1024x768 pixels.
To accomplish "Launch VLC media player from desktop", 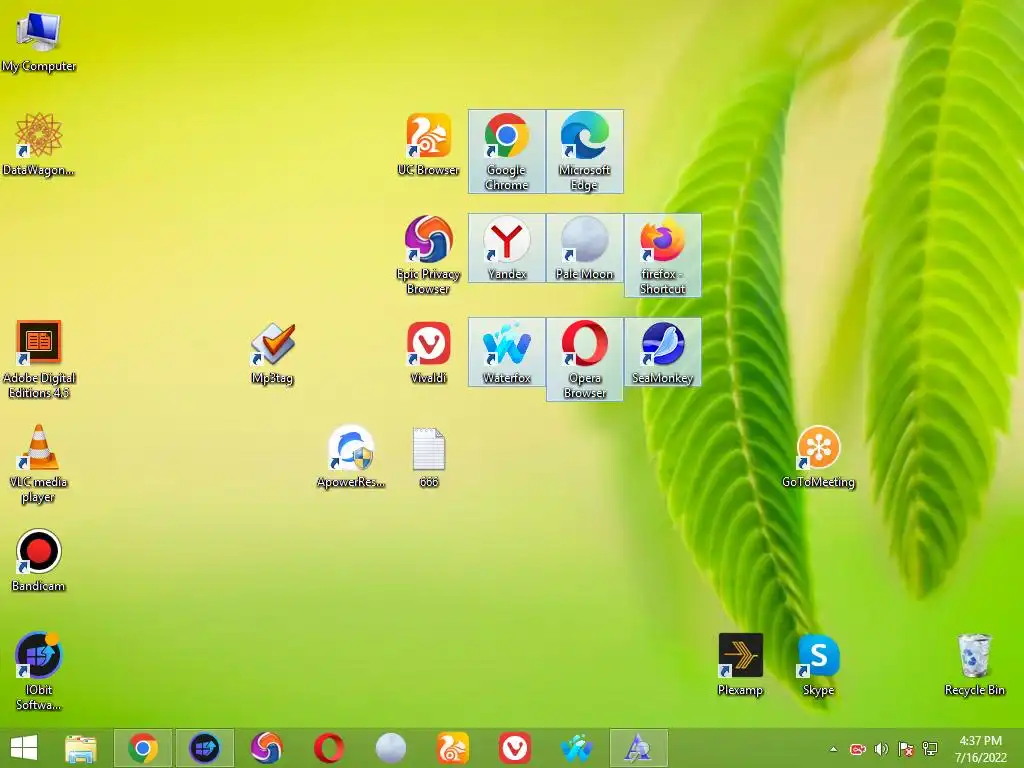I will 39,464.
